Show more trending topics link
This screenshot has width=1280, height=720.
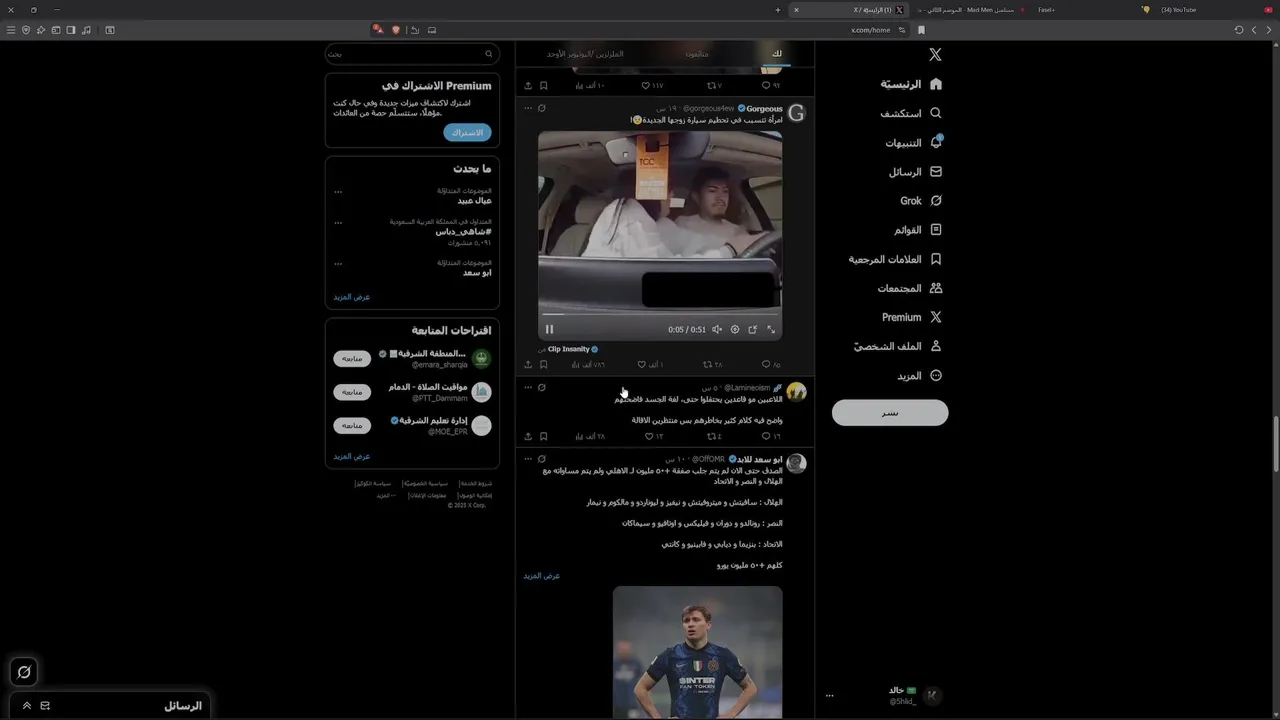(352, 297)
